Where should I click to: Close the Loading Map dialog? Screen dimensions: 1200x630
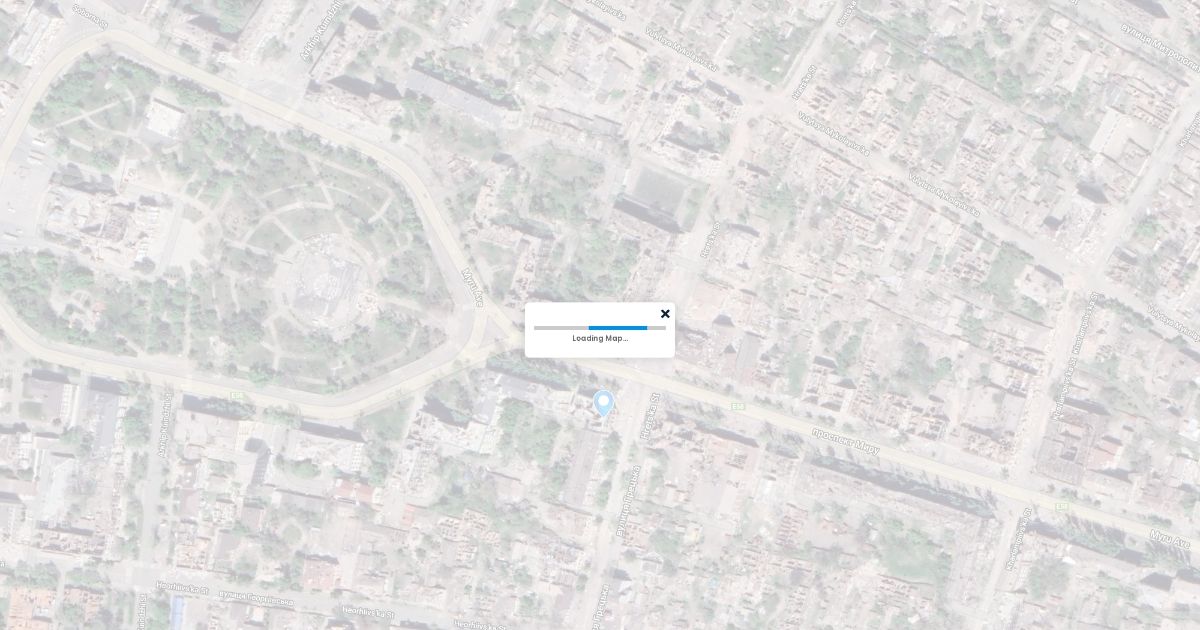(x=665, y=314)
